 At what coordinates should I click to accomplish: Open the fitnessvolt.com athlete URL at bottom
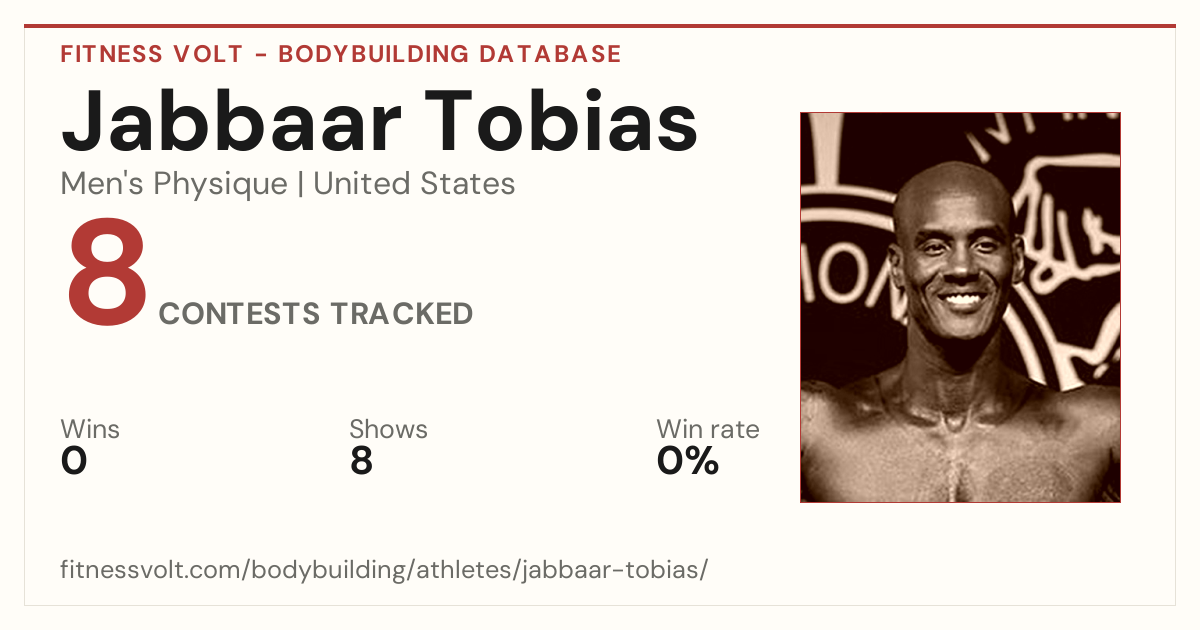pyautogui.click(x=385, y=570)
